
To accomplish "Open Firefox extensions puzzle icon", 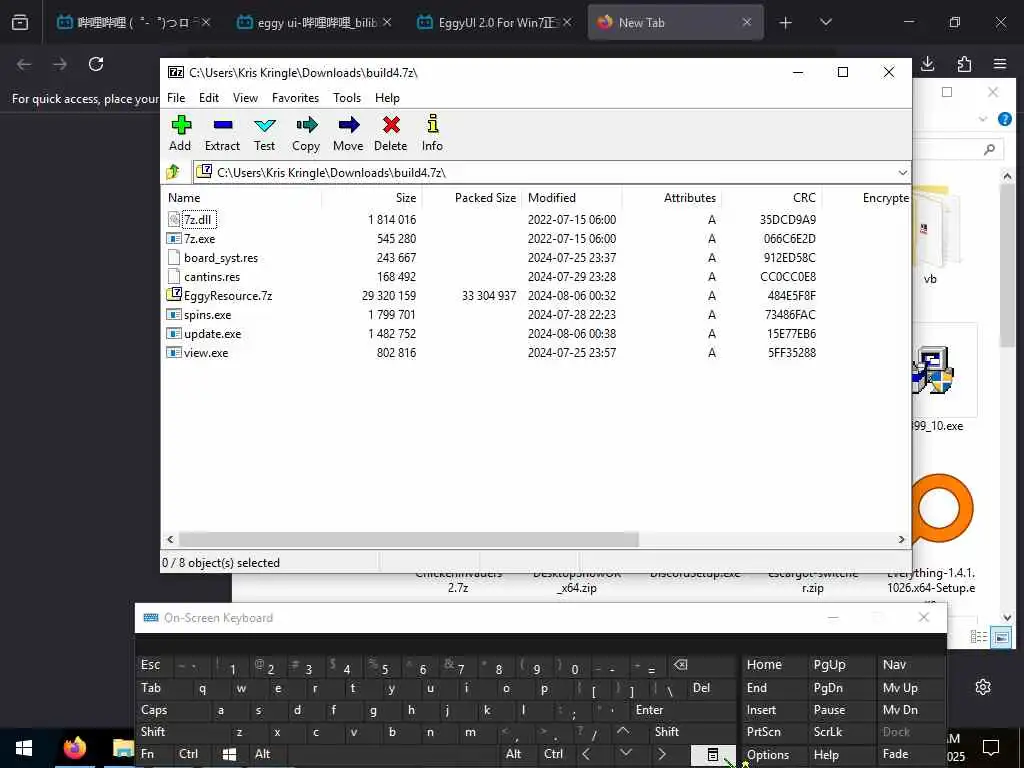I will [964, 63].
